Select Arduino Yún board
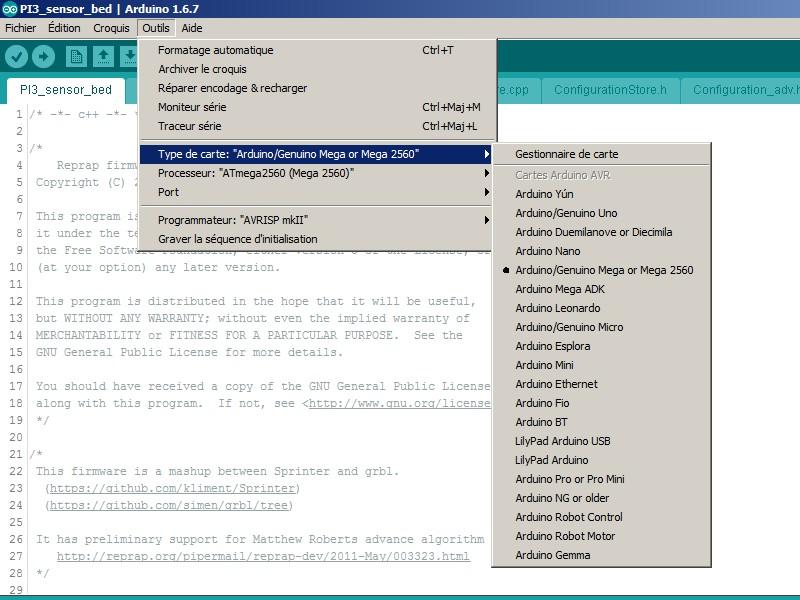 tap(602, 194)
